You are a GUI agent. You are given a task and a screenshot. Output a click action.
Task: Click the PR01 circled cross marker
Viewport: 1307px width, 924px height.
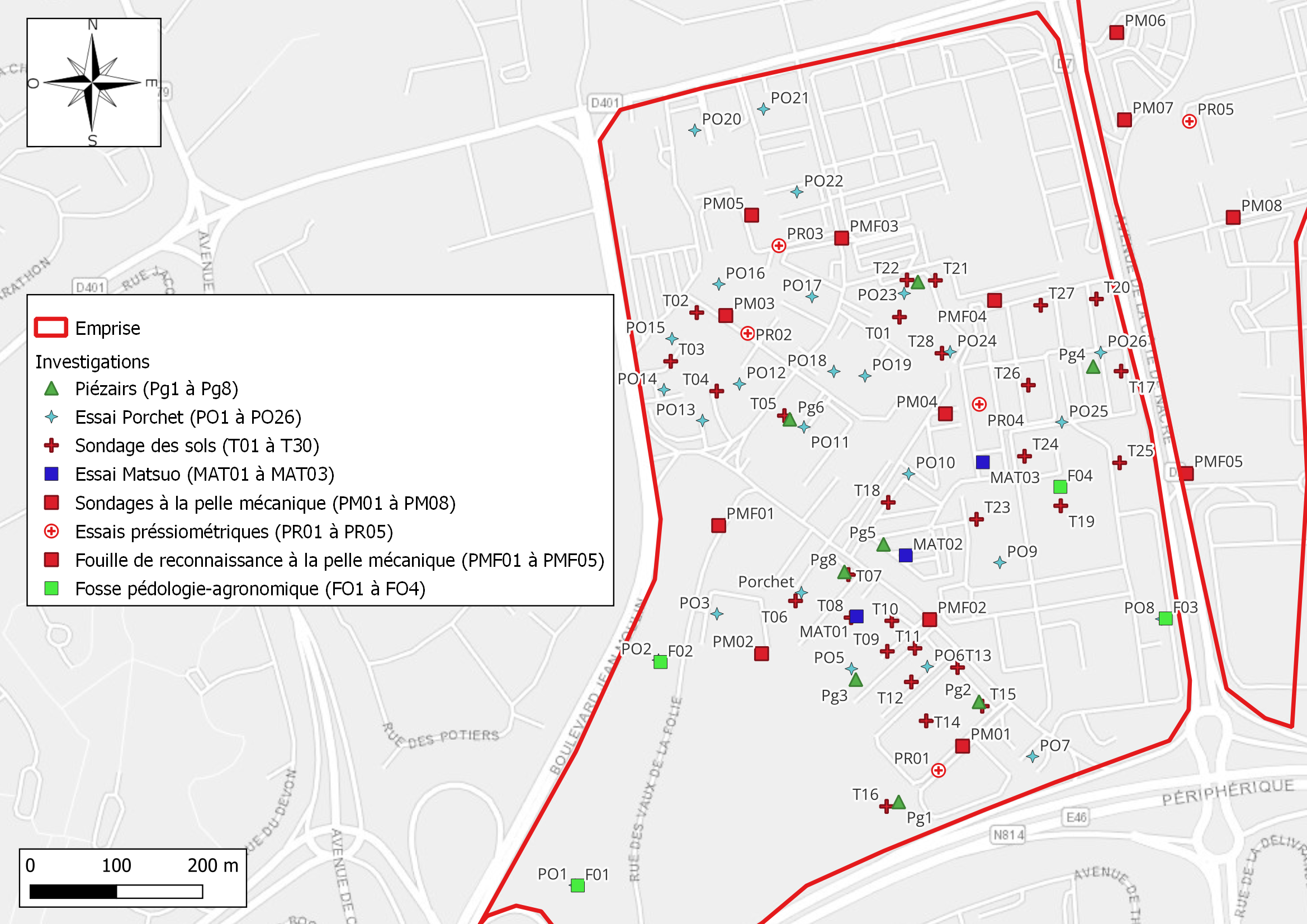938,770
